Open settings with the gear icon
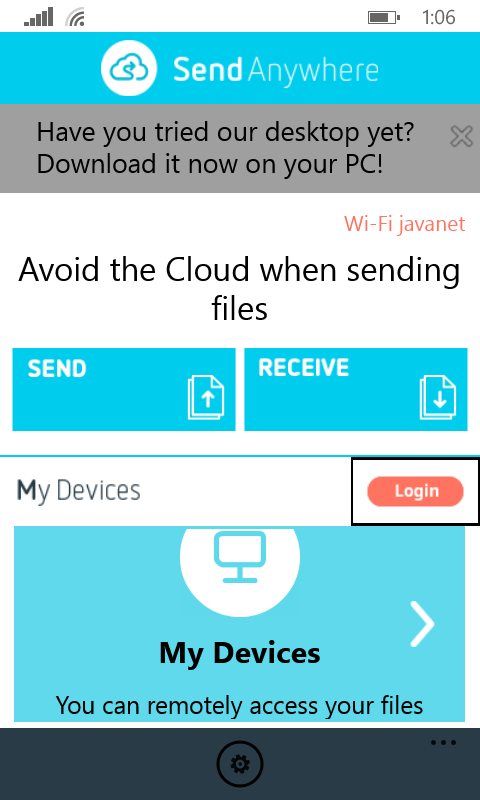This screenshot has width=480, height=800. [240, 764]
